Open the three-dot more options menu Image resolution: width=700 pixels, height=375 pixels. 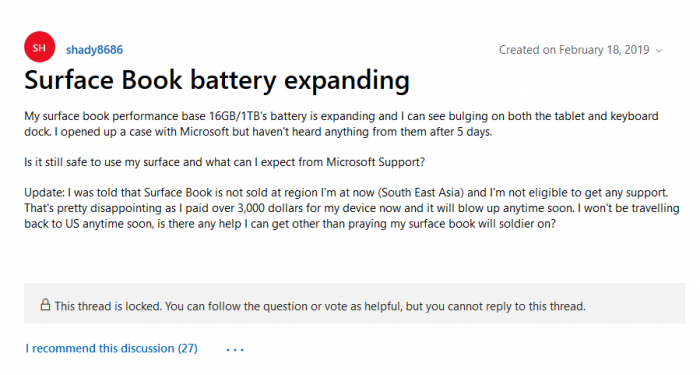[235, 350]
